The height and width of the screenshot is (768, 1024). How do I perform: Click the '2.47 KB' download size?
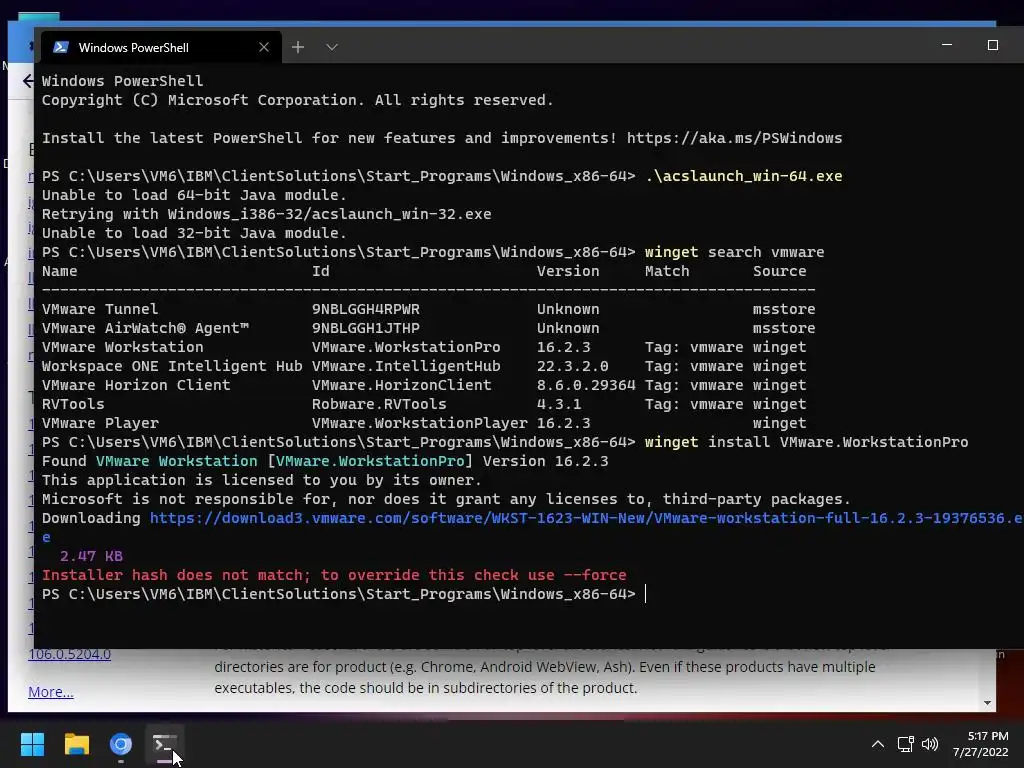click(x=91, y=556)
